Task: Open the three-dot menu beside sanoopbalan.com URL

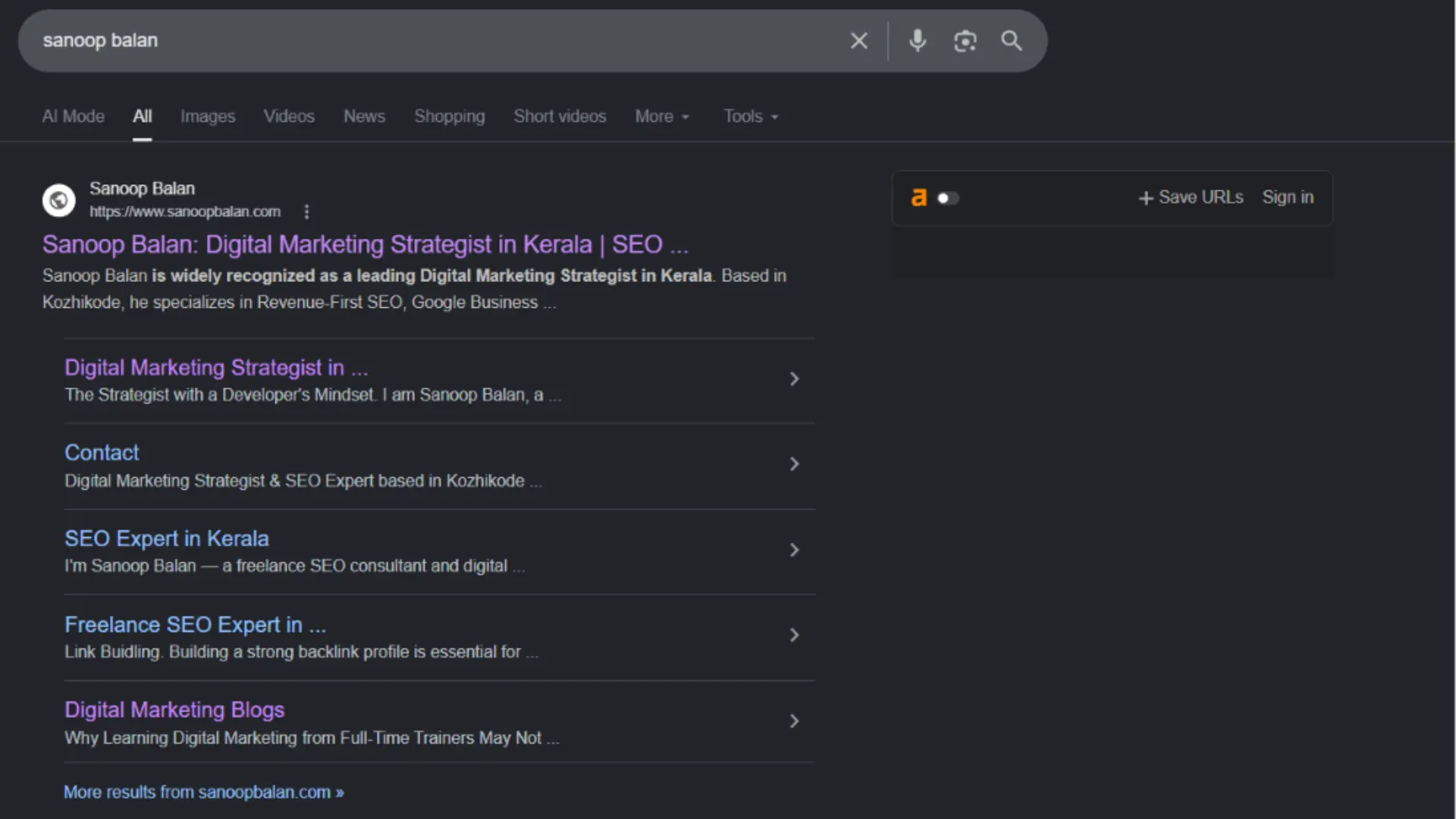Action: pos(306,212)
